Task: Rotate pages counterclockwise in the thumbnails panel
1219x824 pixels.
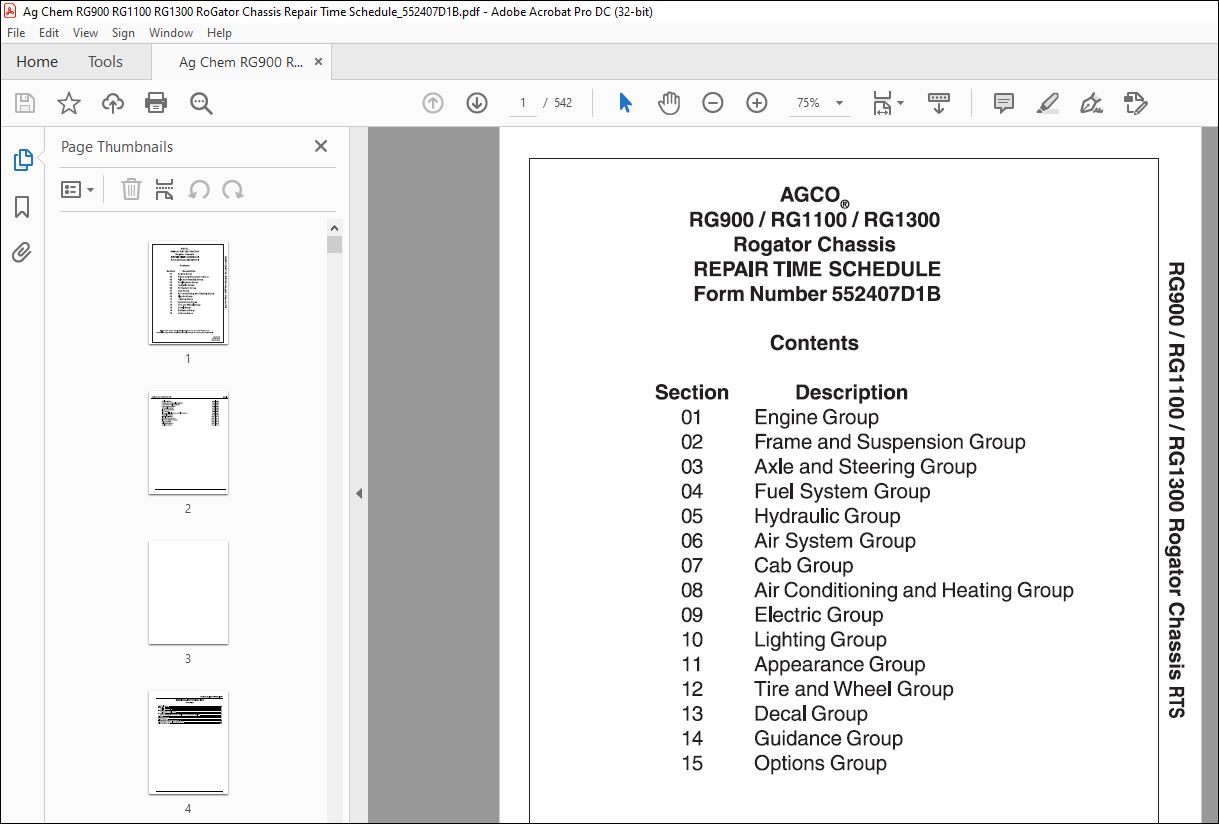Action: pyautogui.click(x=199, y=190)
